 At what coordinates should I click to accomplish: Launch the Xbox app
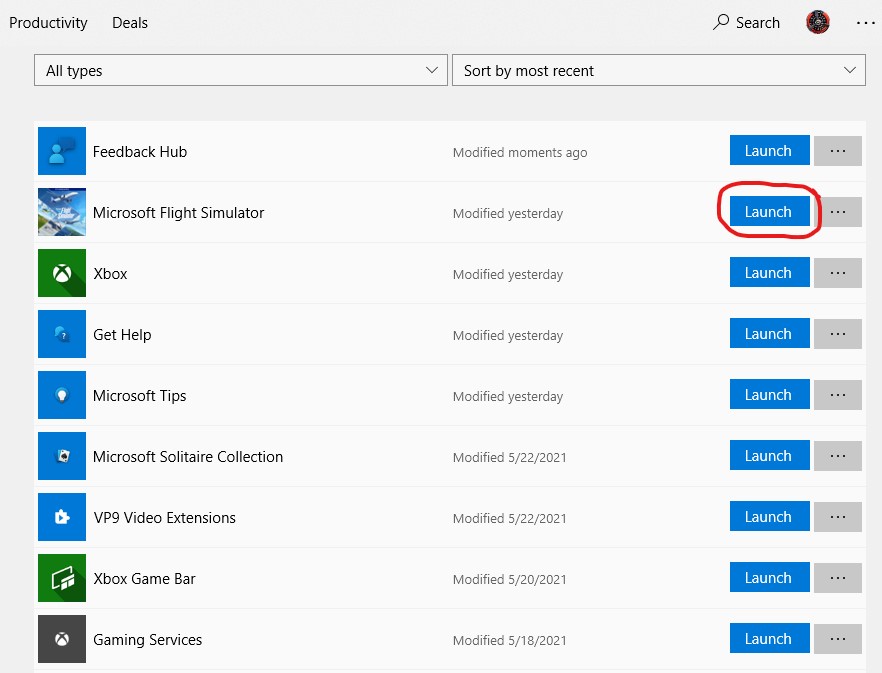[770, 272]
